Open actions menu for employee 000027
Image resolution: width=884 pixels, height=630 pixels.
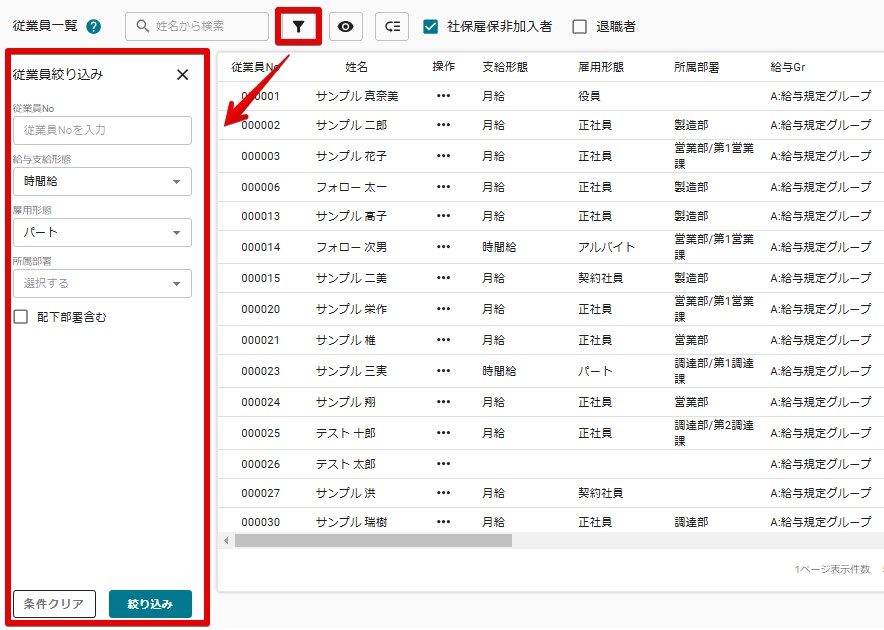(443, 493)
